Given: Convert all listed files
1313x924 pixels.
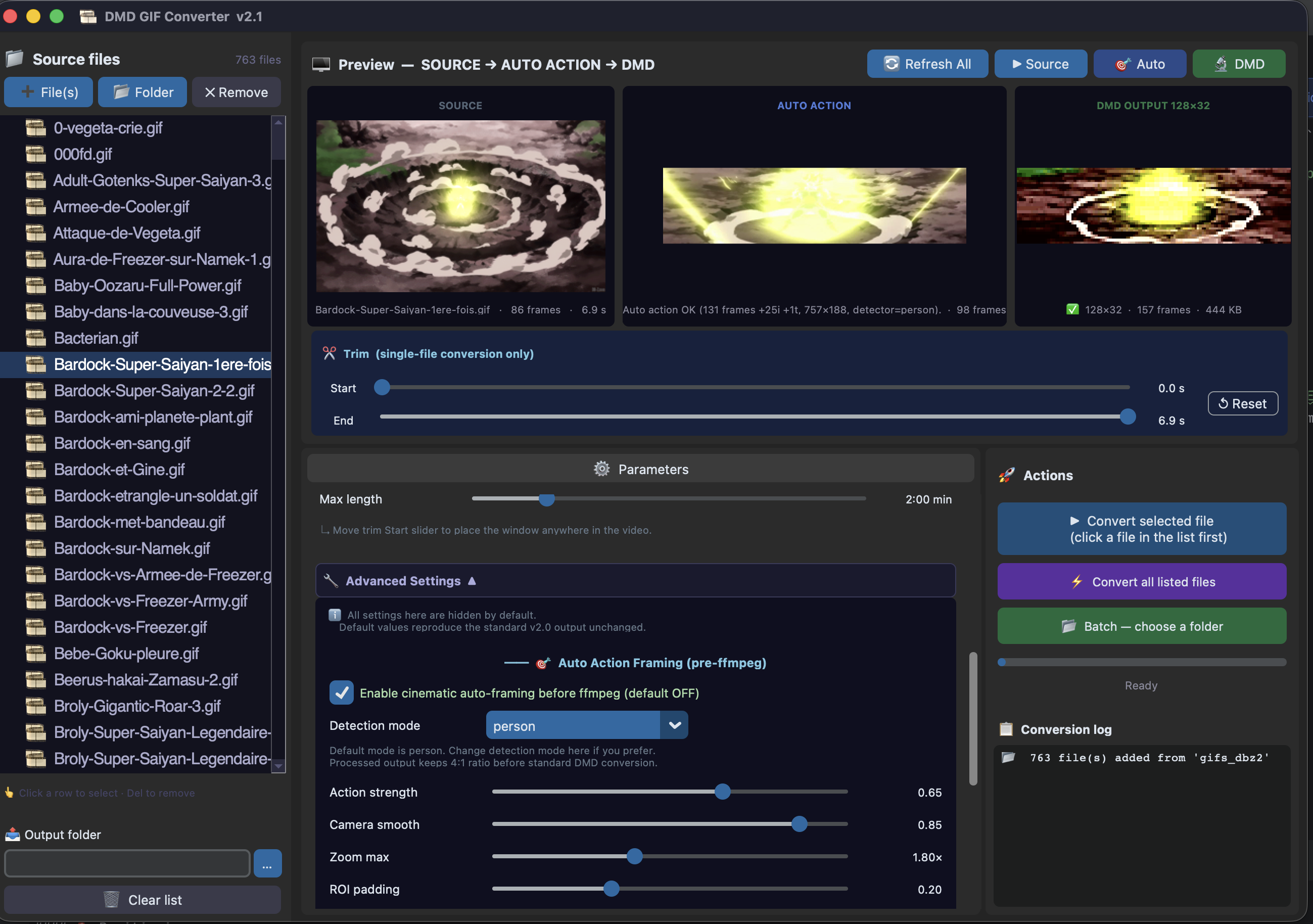Looking at the screenshot, I should [x=1142, y=581].
